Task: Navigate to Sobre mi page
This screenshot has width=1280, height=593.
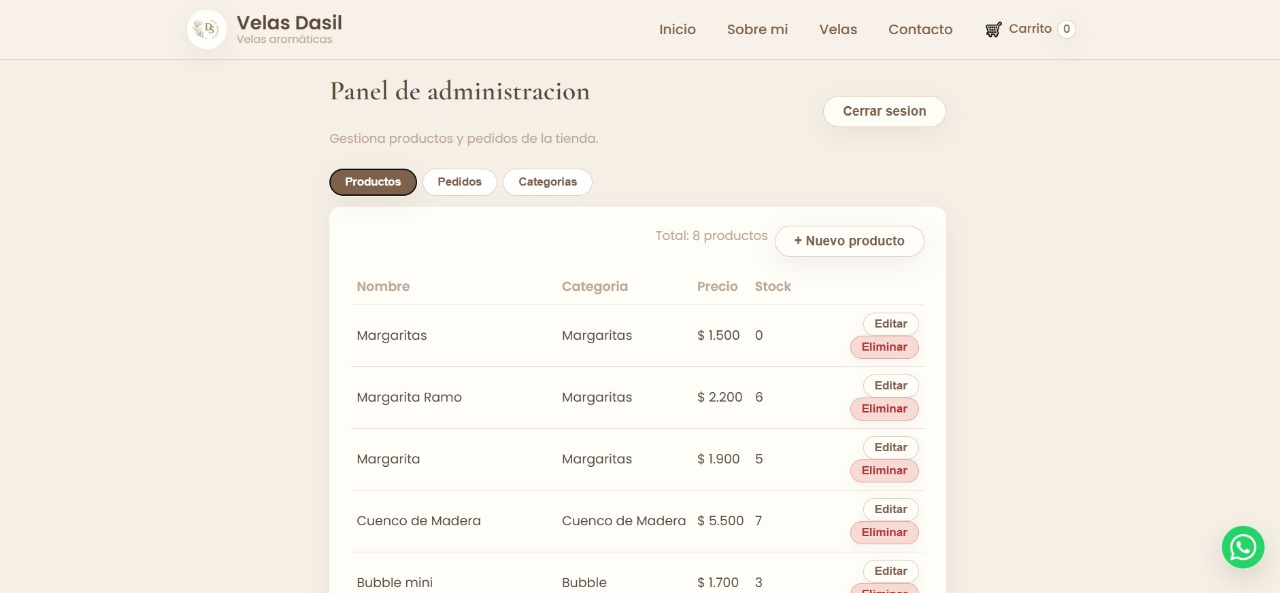Action: click(x=757, y=29)
